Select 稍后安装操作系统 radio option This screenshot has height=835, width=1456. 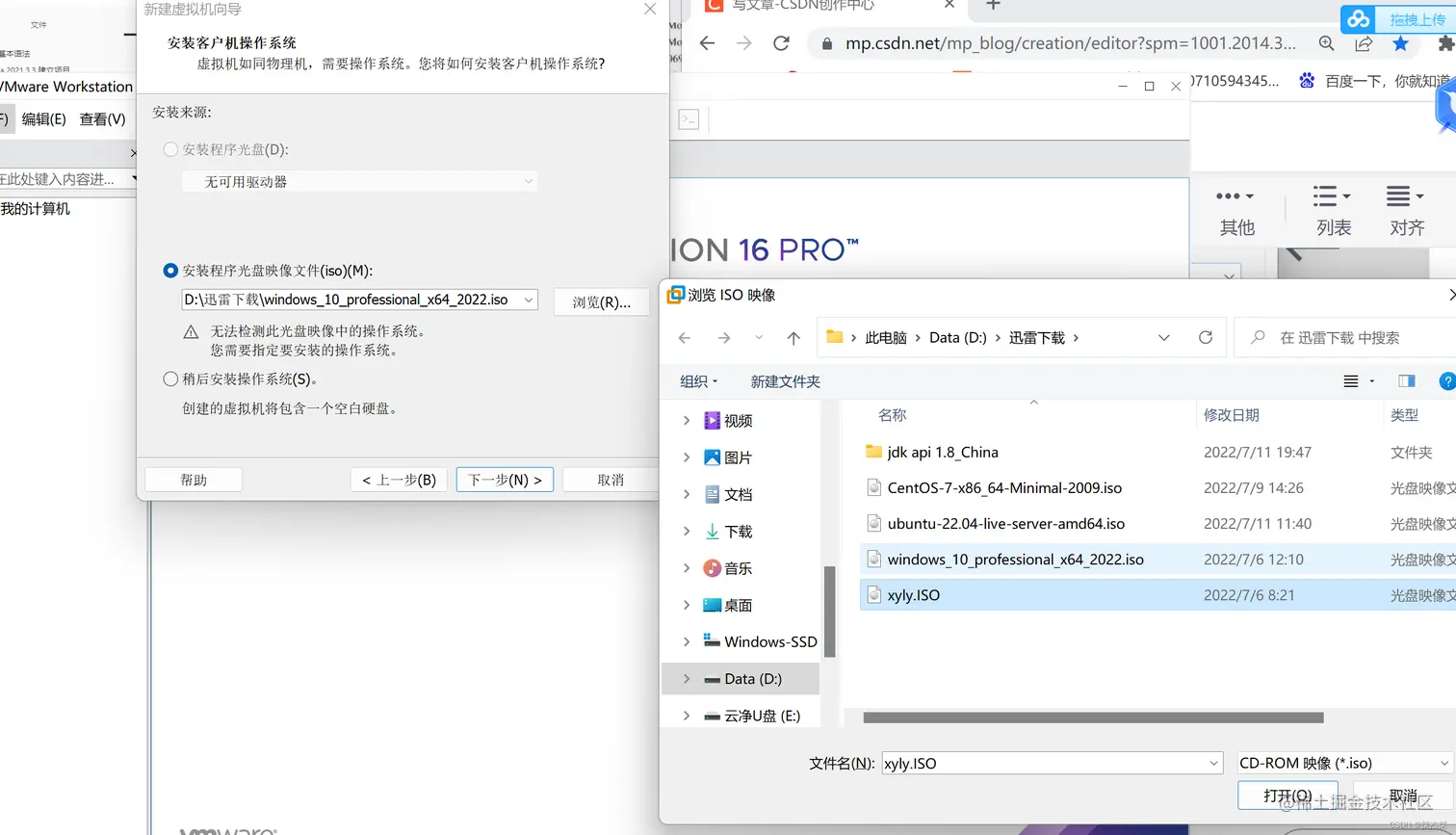[x=171, y=379]
